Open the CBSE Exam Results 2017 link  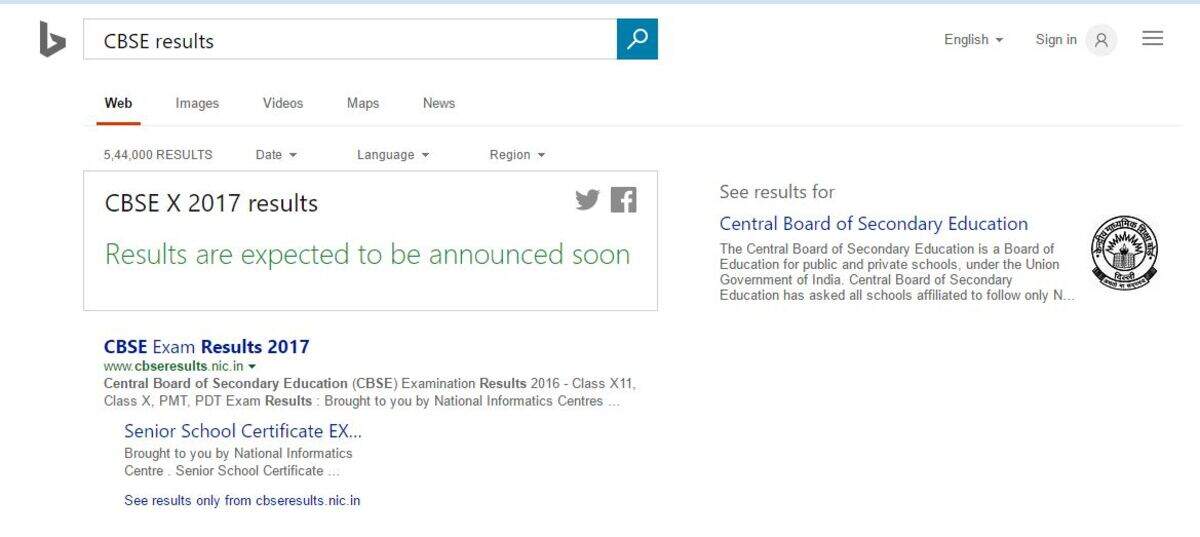tap(207, 347)
